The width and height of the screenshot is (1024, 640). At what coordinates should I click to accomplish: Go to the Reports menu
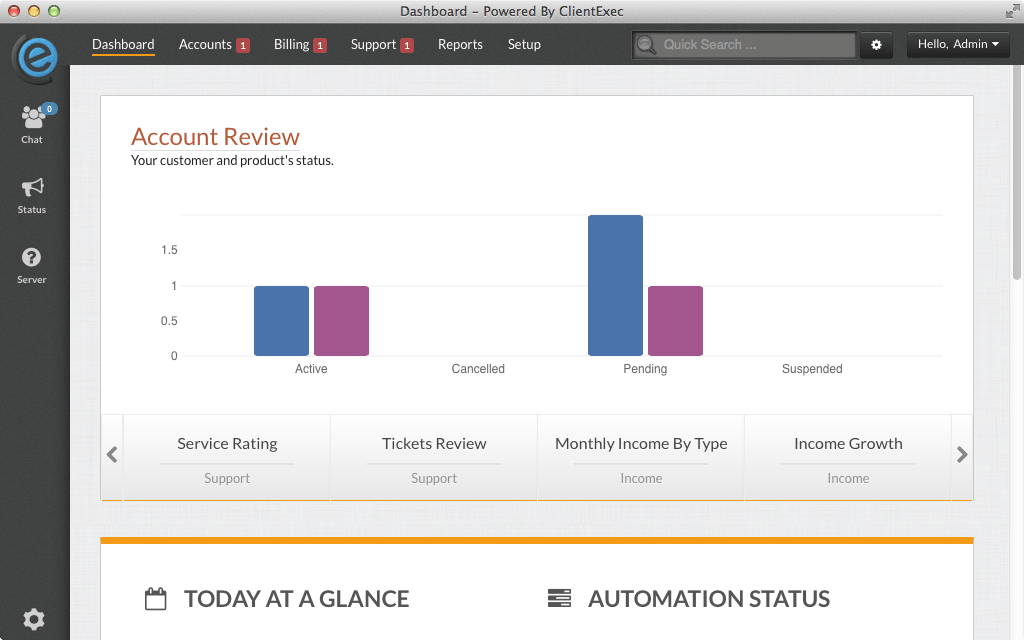pos(460,45)
